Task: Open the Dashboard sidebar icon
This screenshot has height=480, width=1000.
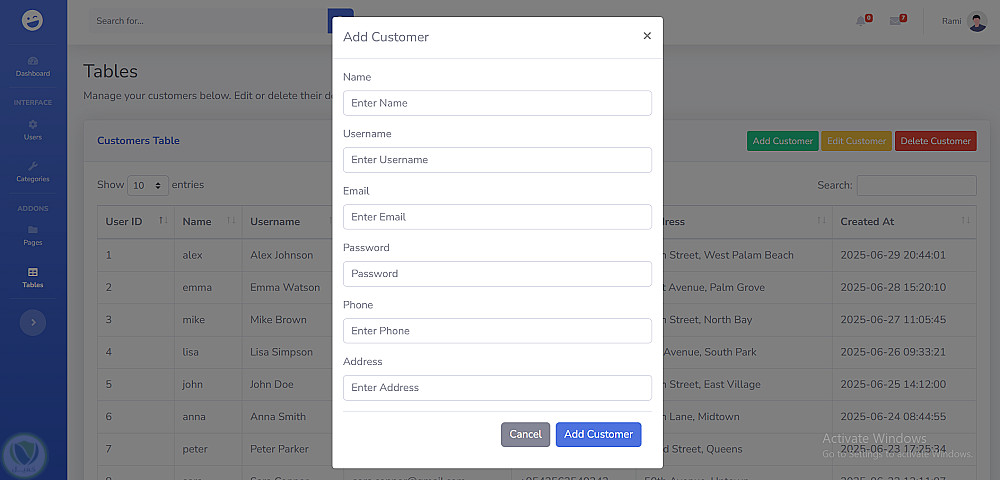Action: [33, 61]
